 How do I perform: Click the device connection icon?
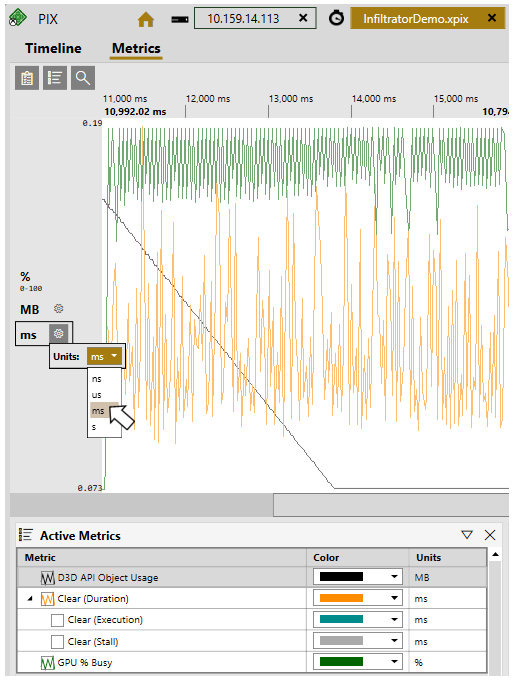click(x=179, y=20)
